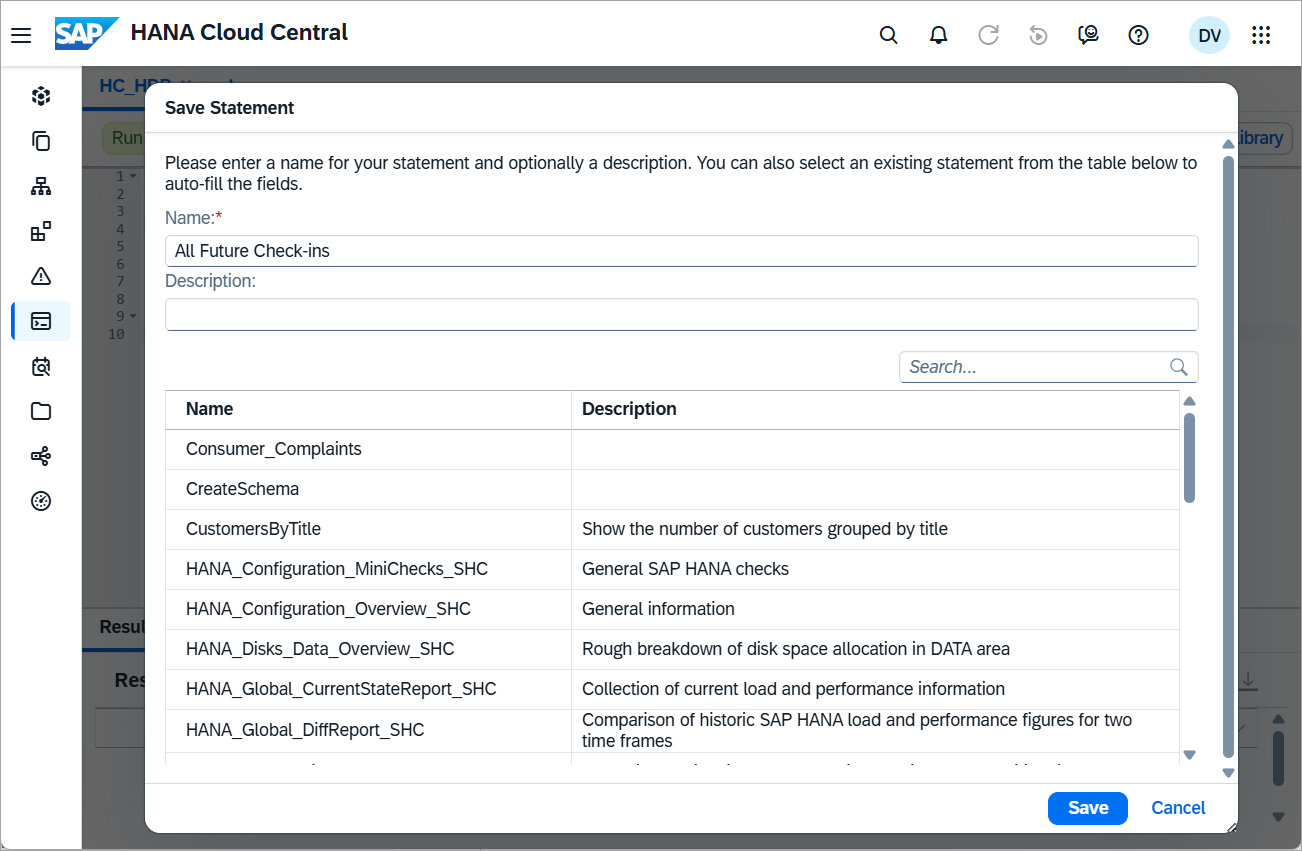This screenshot has height=851, width=1302.
Task: Click 'Show the number of customers' description
Action: coord(765,529)
